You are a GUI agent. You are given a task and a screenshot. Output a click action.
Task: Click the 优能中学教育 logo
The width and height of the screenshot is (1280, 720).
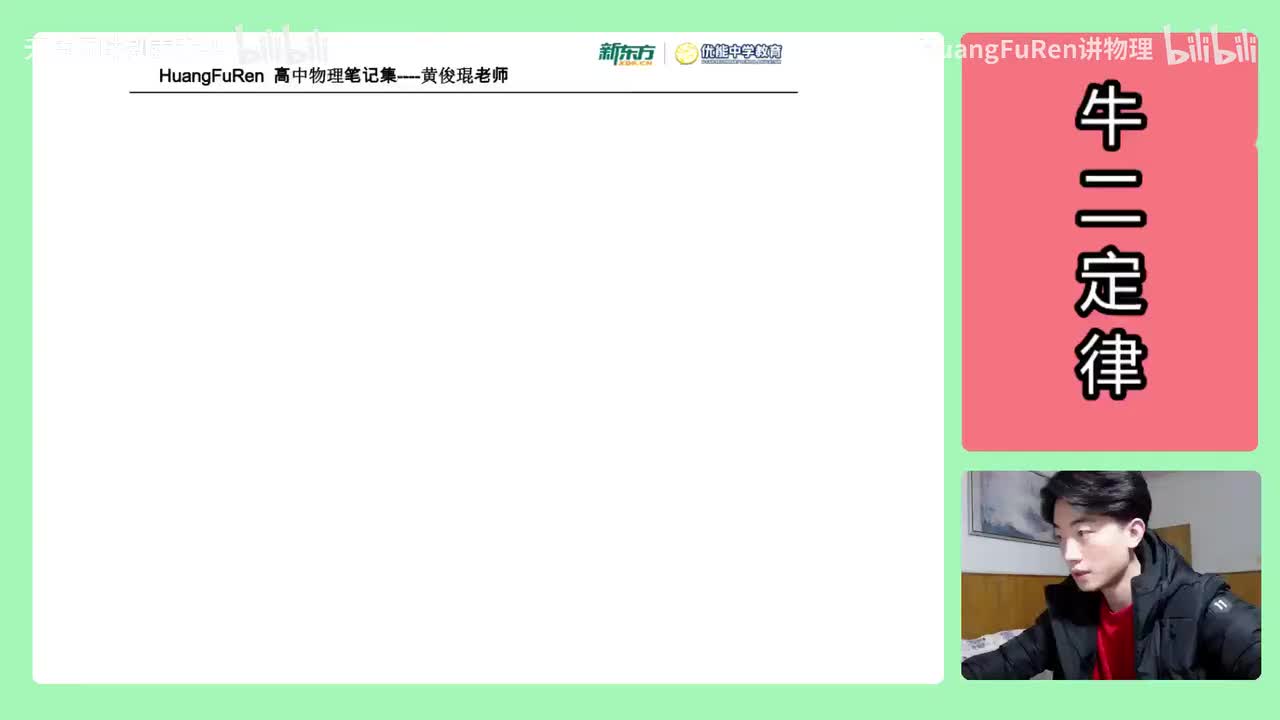point(728,54)
